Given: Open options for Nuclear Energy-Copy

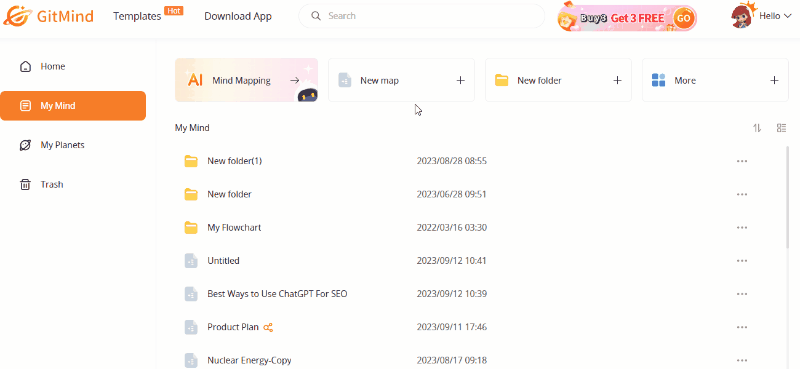Looking at the screenshot, I should pos(742,360).
